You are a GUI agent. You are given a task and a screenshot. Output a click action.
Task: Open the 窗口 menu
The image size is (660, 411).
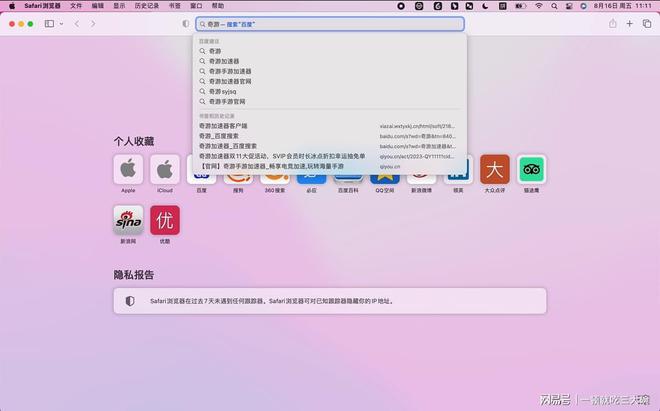click(196, 6)
